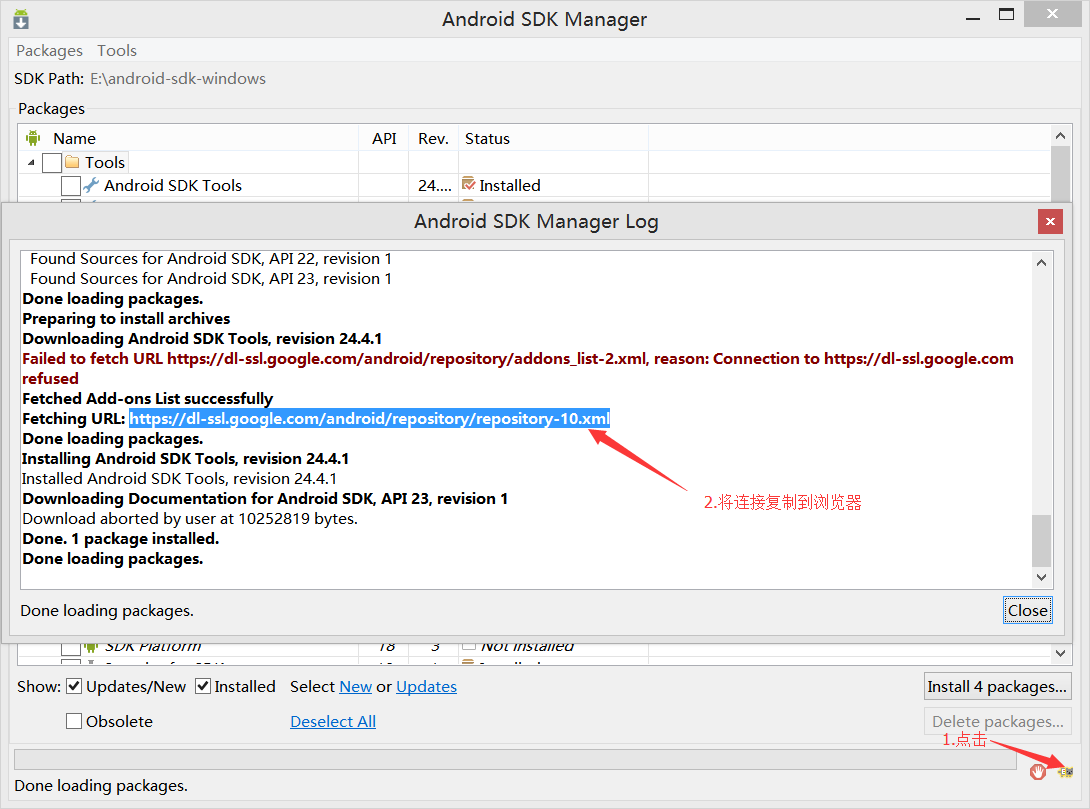Screen dimensions: 1090x809
Task: Click the Android robot icon in the packages header
Action: [x=33, y=138]
